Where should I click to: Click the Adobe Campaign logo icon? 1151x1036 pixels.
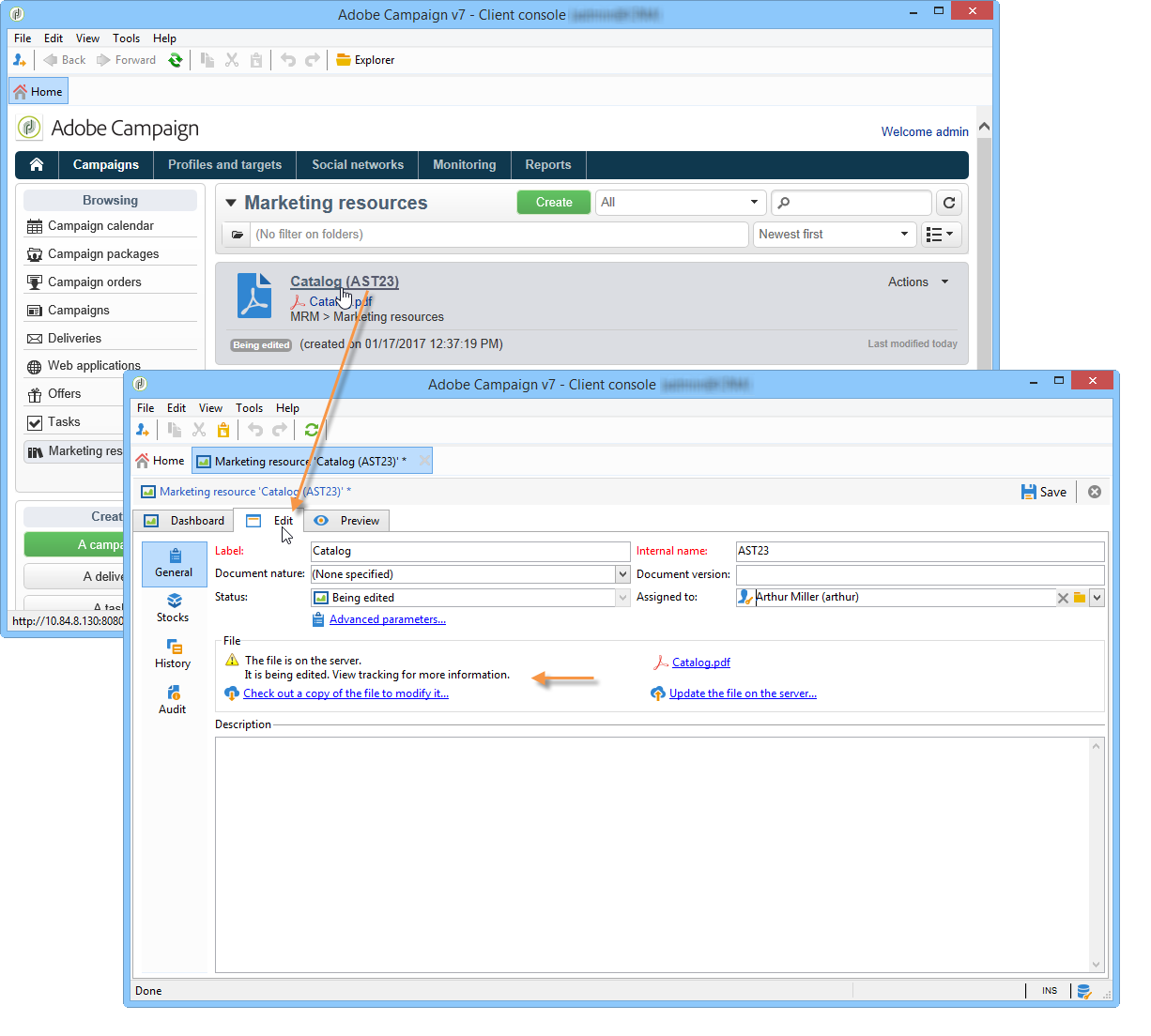pos(30,128)
